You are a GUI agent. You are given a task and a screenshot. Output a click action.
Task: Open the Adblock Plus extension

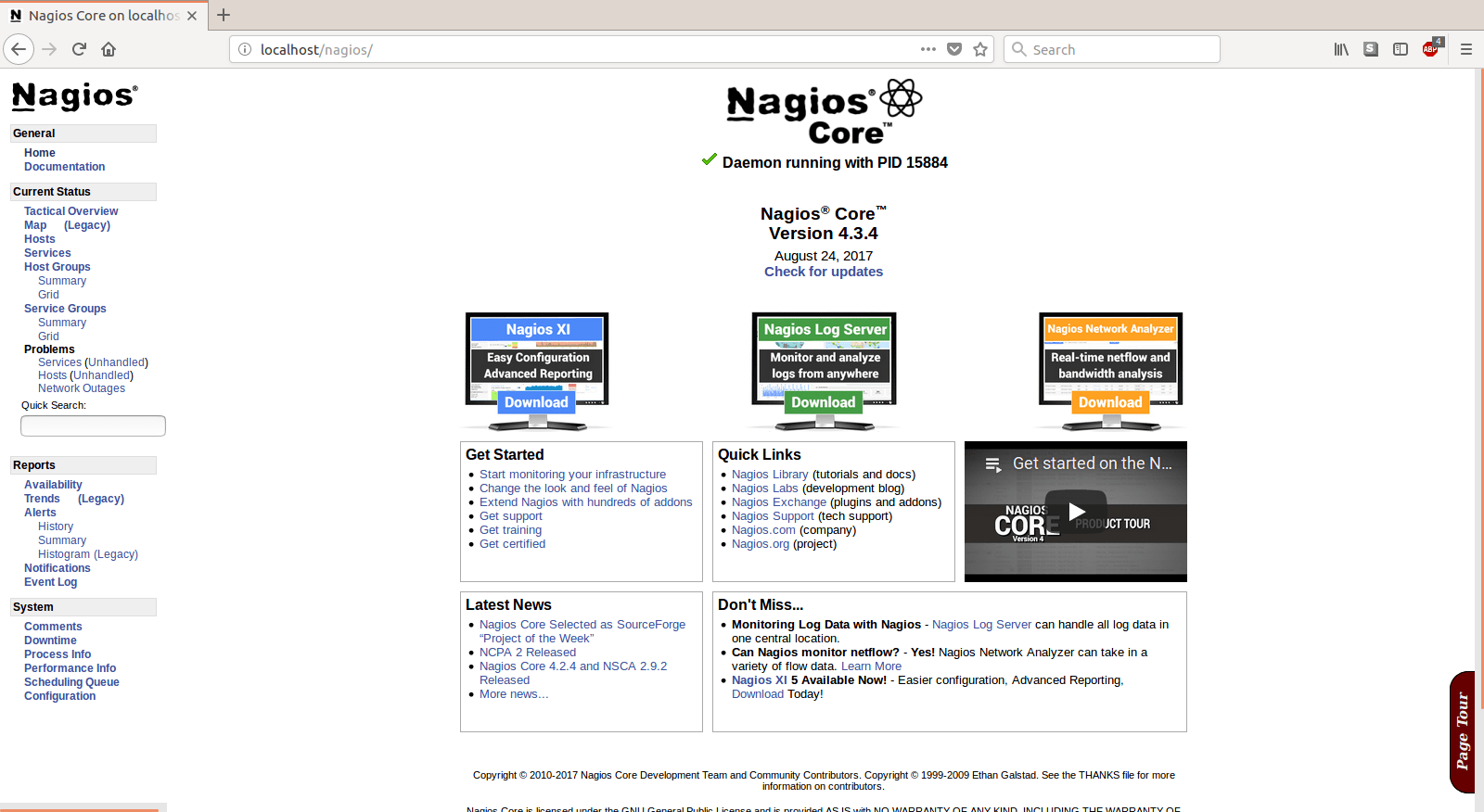click(x=1431, y=48)
